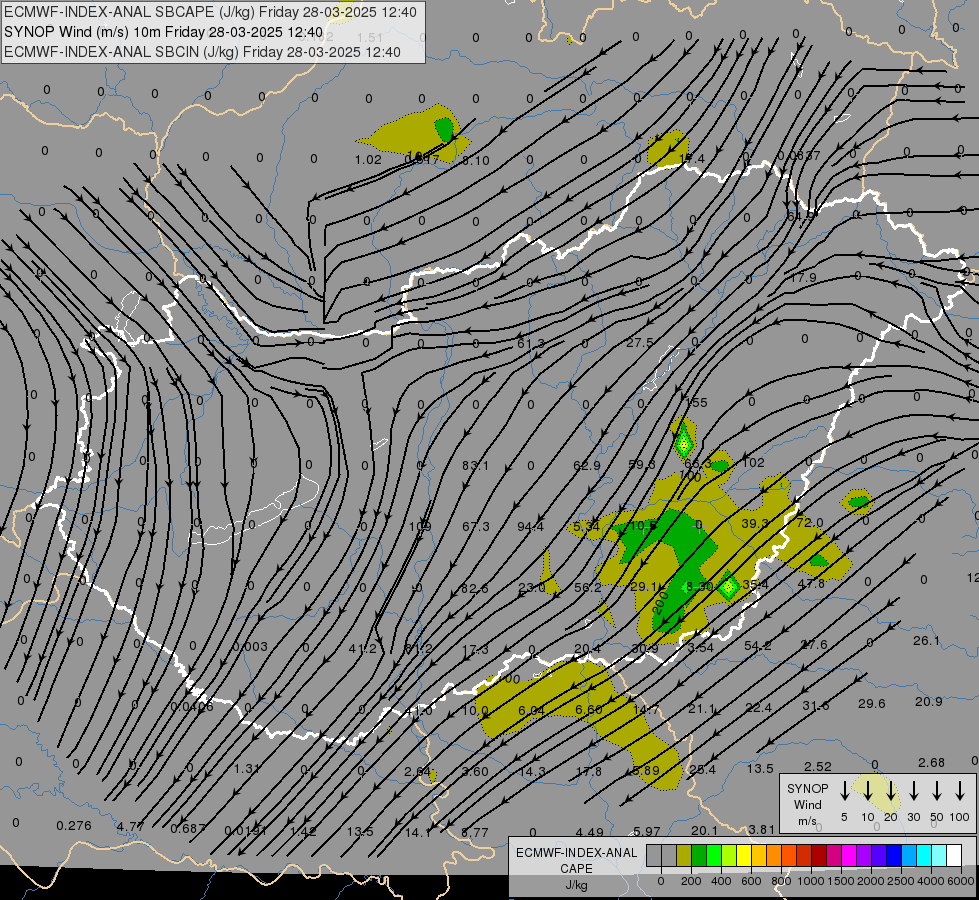Screen dimensions: 979x900
Task: Click the 6000 tick label on CAPE scale
Action: (x=961, y=881)
